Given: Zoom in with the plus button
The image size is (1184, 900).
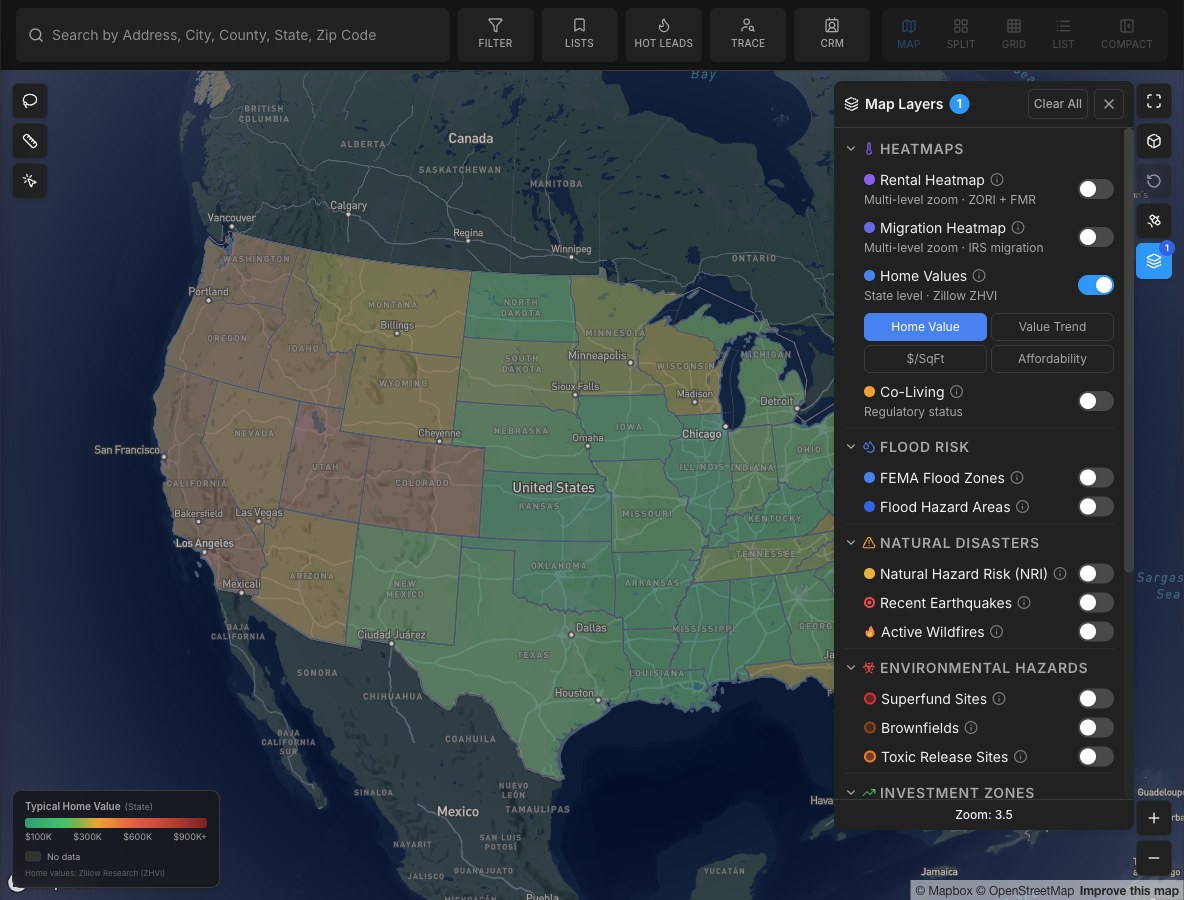Looking at the screenshot, I should coord(1154,818).
